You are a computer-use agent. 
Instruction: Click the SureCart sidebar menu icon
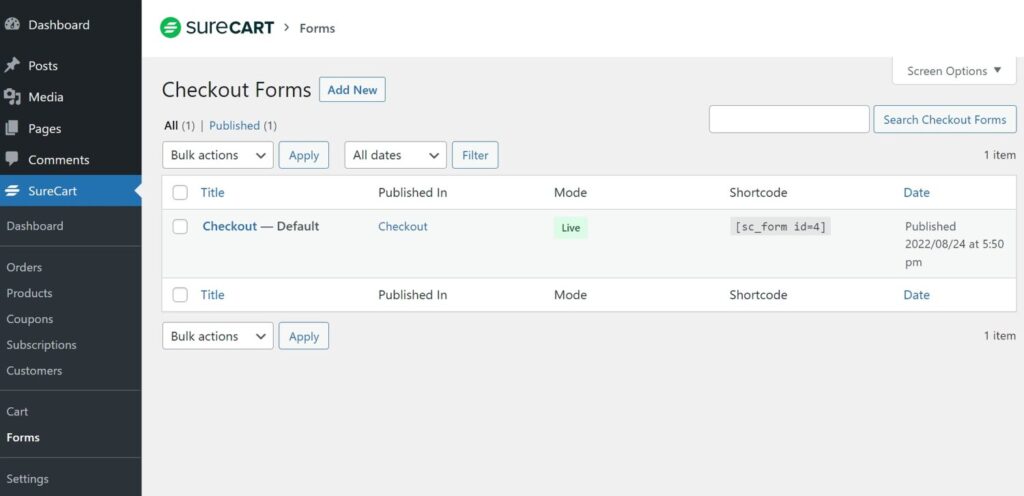(x=12, y=191)
